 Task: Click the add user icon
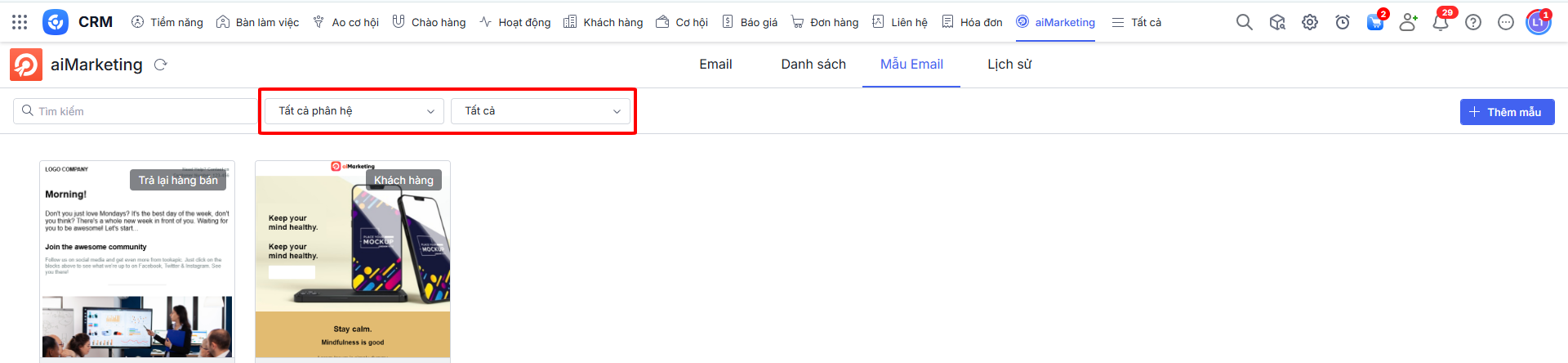[x=1408, y=22]
